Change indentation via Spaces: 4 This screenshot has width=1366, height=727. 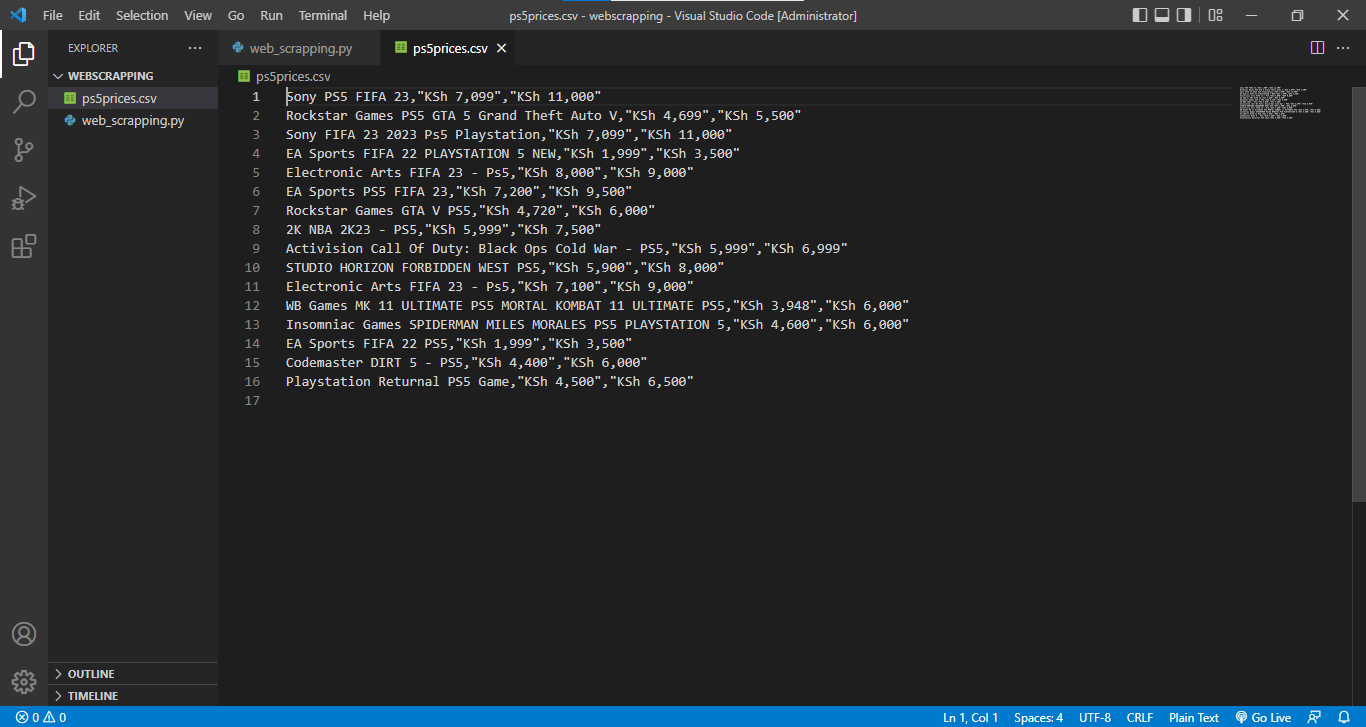pos(1038,717)
